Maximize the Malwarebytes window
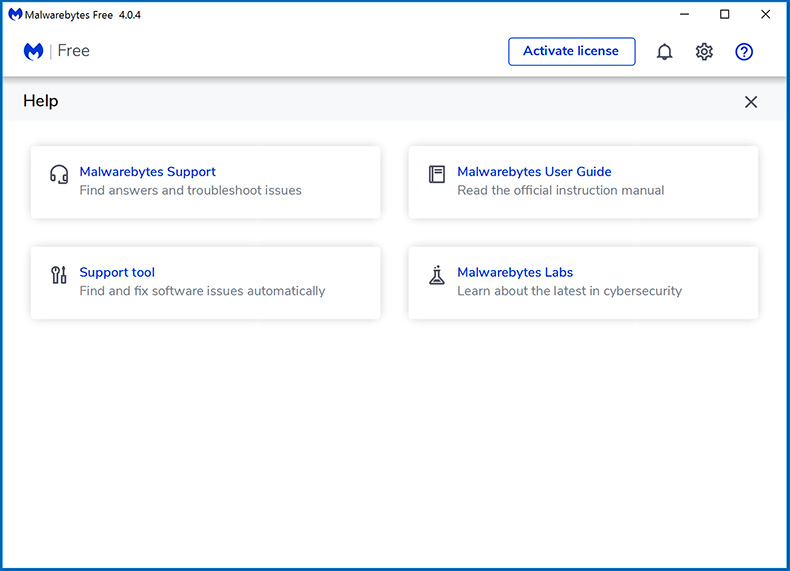Screen dimensions: 790x571 725,14
